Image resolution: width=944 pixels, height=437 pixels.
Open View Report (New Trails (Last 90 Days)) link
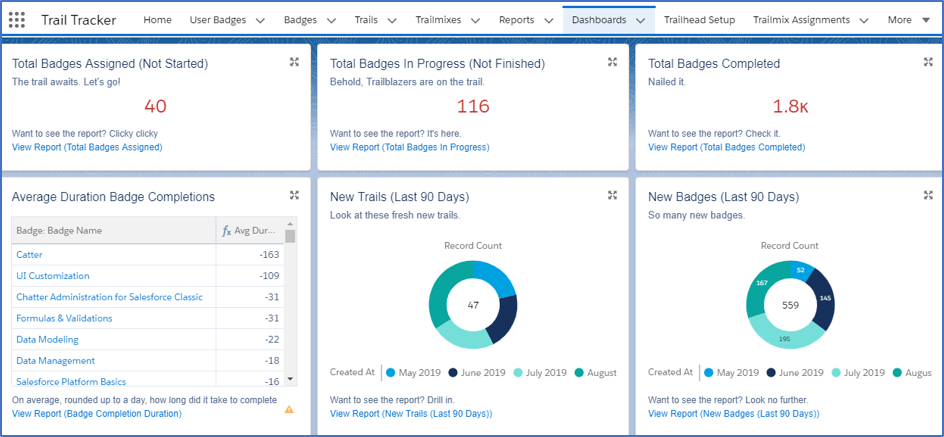coord(411,414)
